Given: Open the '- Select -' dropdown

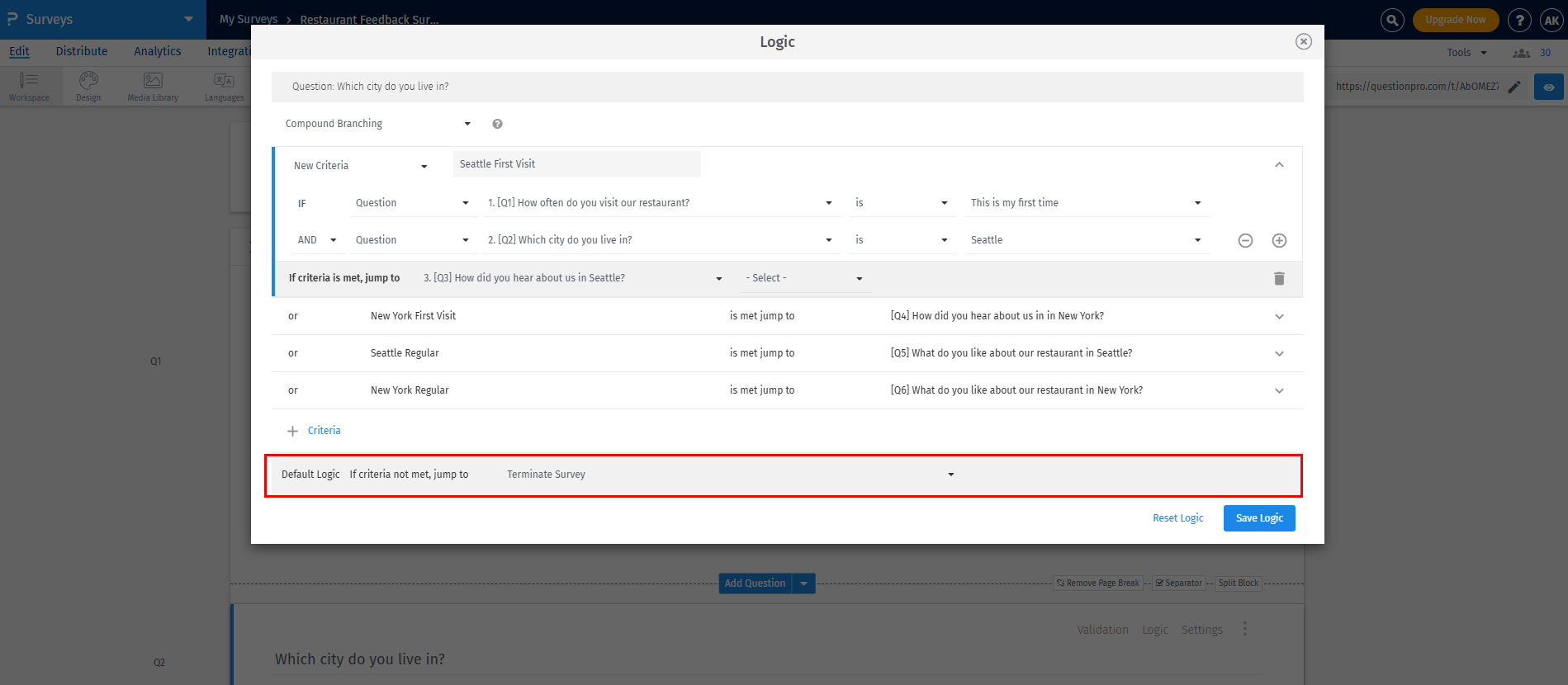Looking at the screenshot, I should (x=804, y=278).
